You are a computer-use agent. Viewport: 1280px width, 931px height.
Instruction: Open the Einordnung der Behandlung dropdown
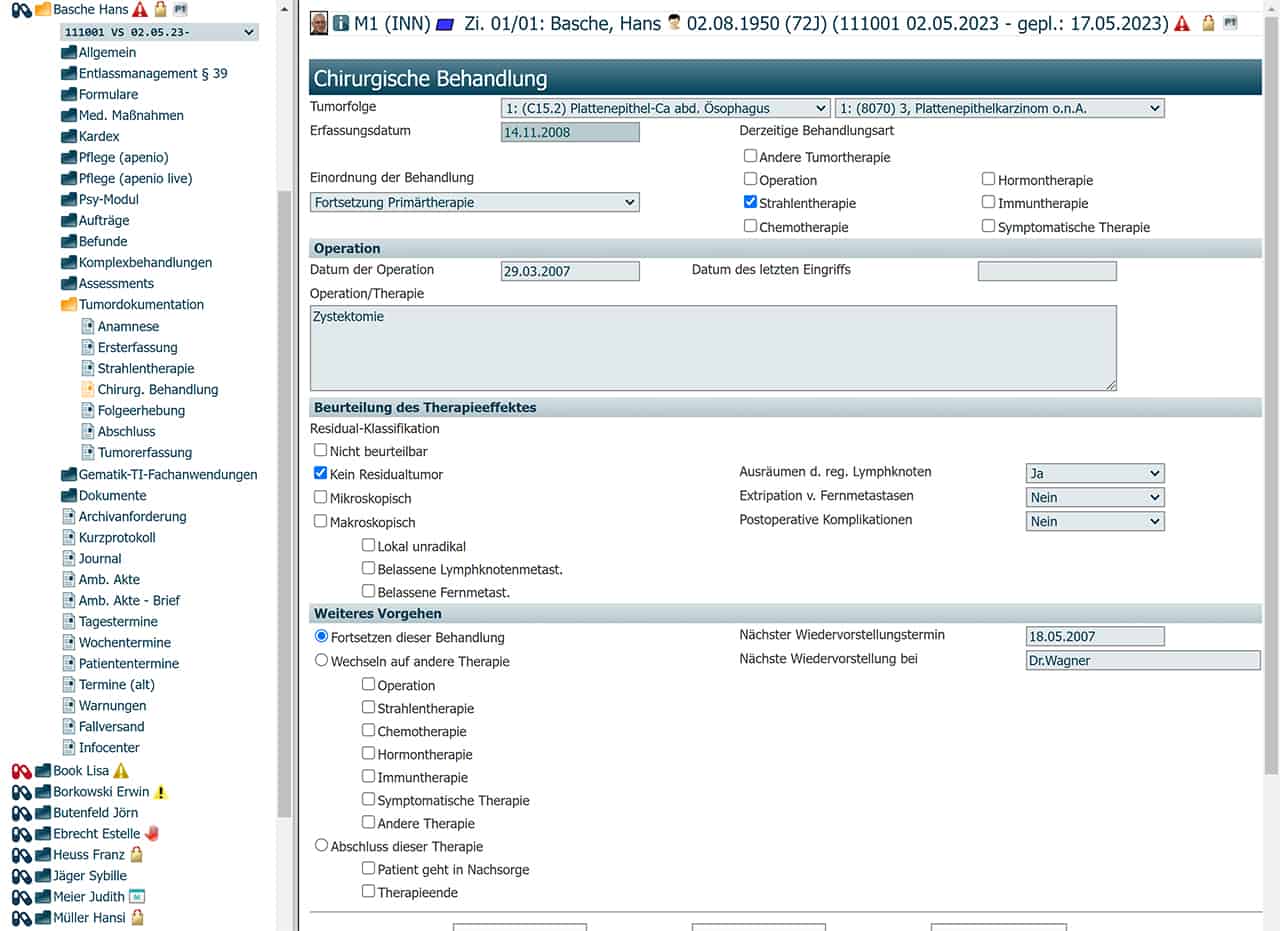pyautogui.click(x=475, y=202)
